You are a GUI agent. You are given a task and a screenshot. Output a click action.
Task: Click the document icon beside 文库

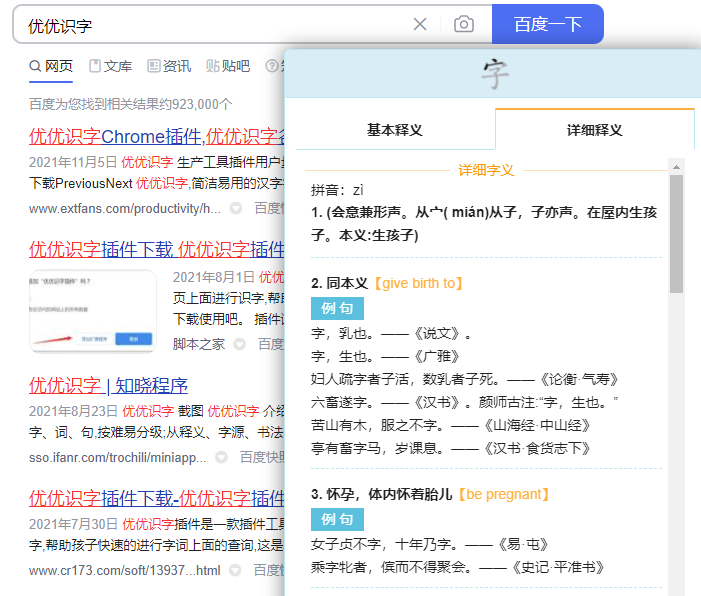point(95,66)
